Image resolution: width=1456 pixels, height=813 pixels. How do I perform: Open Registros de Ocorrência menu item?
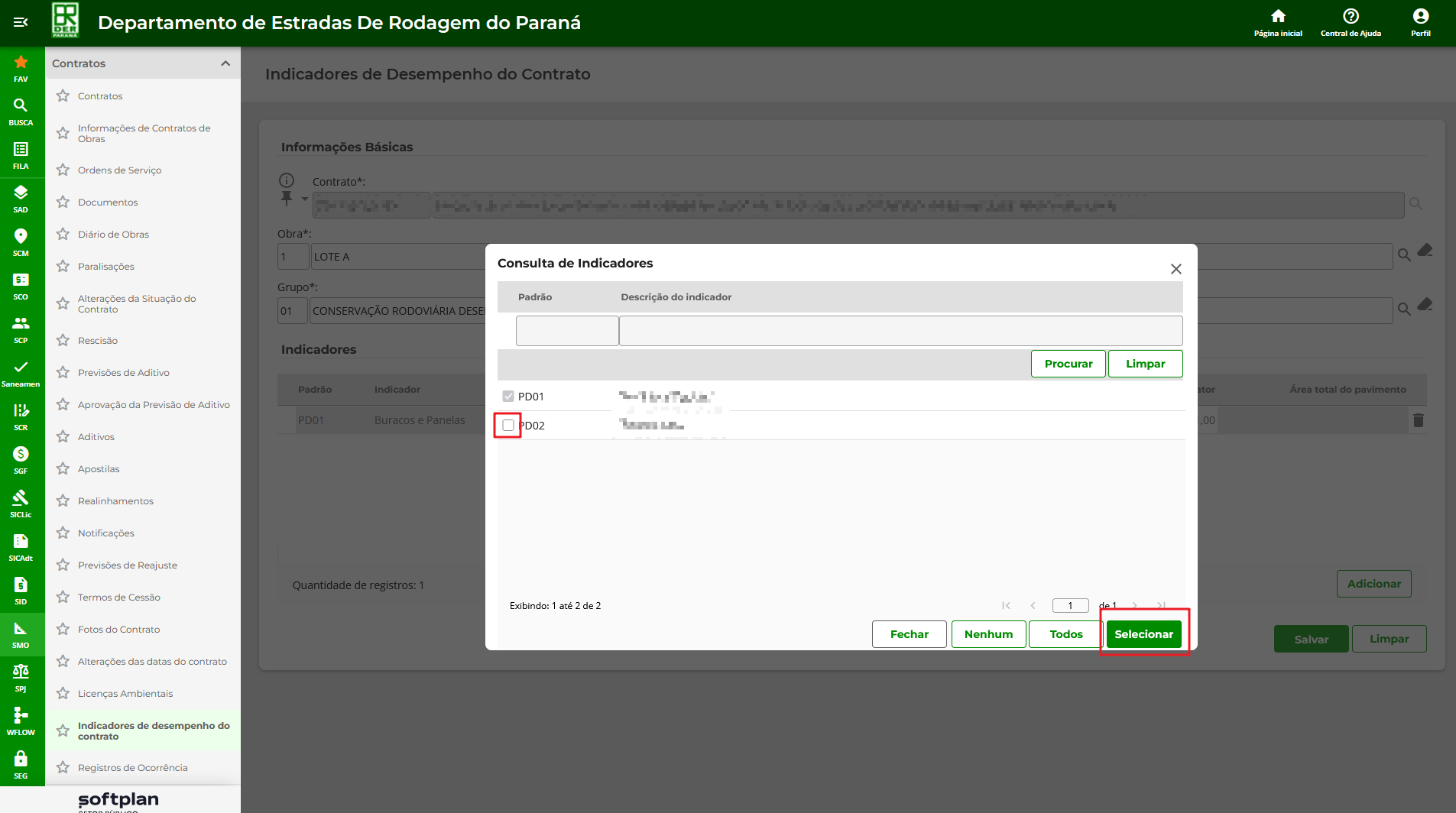132,768
